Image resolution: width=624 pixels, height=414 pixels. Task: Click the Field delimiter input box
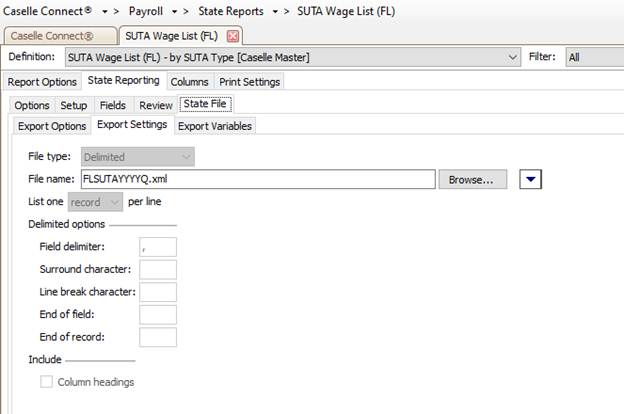pyautogui.click(x=158, y=246)
